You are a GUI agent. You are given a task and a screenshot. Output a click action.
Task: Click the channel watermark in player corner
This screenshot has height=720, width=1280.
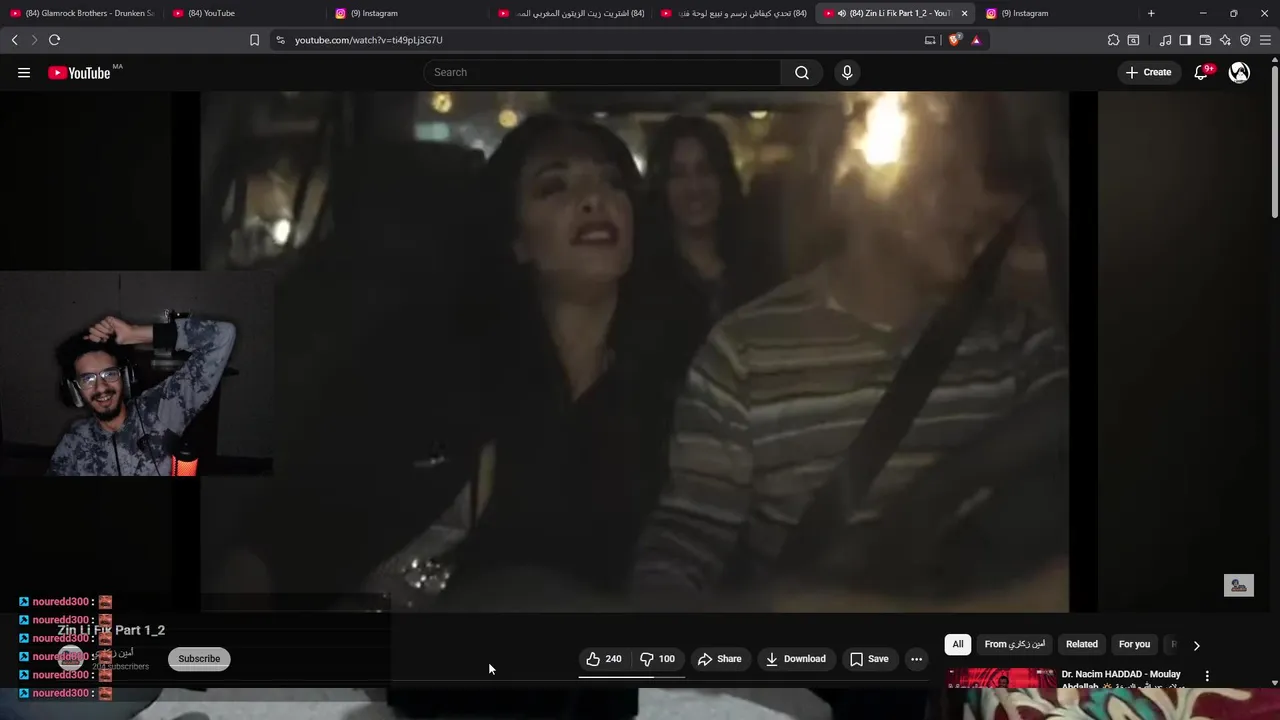(1238, 586)
